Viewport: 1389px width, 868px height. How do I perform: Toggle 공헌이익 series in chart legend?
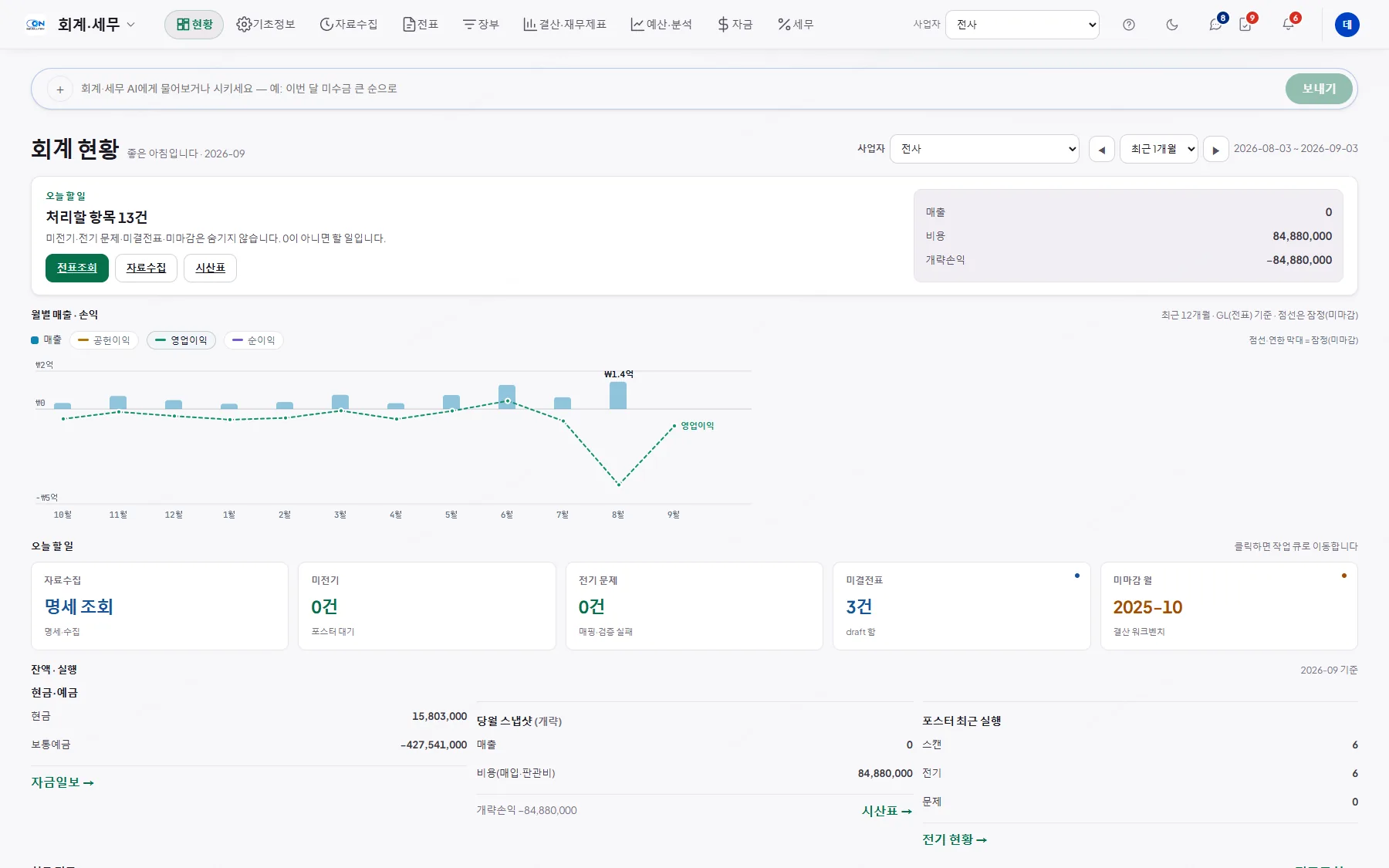(x=104, y=340)
